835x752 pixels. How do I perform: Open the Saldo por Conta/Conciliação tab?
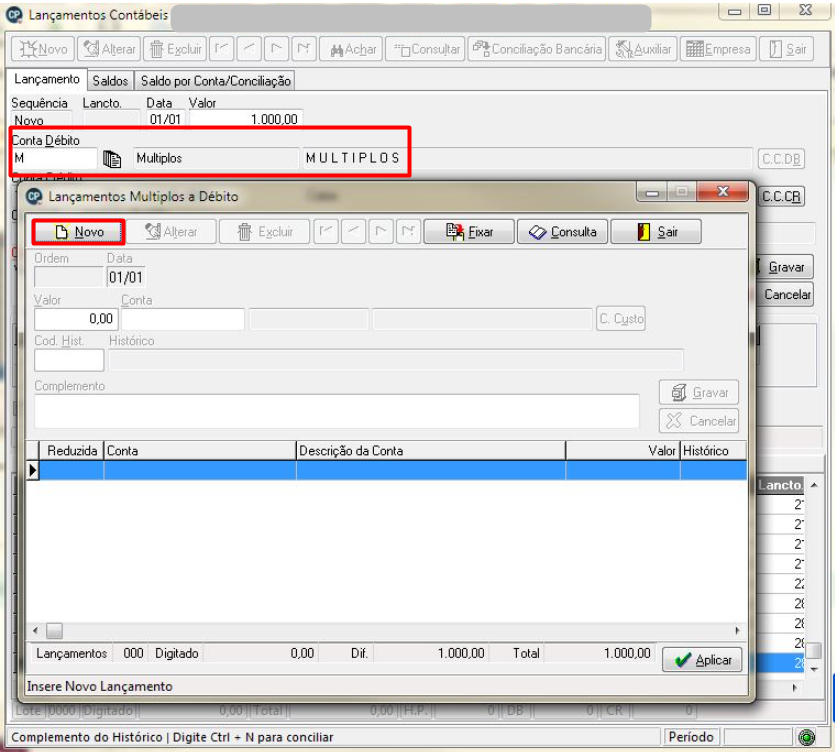[x=216, y=81]
